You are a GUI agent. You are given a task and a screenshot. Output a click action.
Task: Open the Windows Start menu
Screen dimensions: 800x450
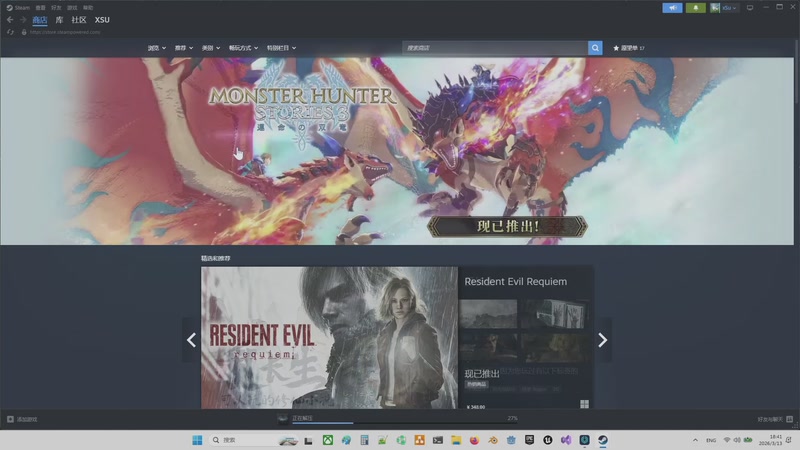(197, 440)
